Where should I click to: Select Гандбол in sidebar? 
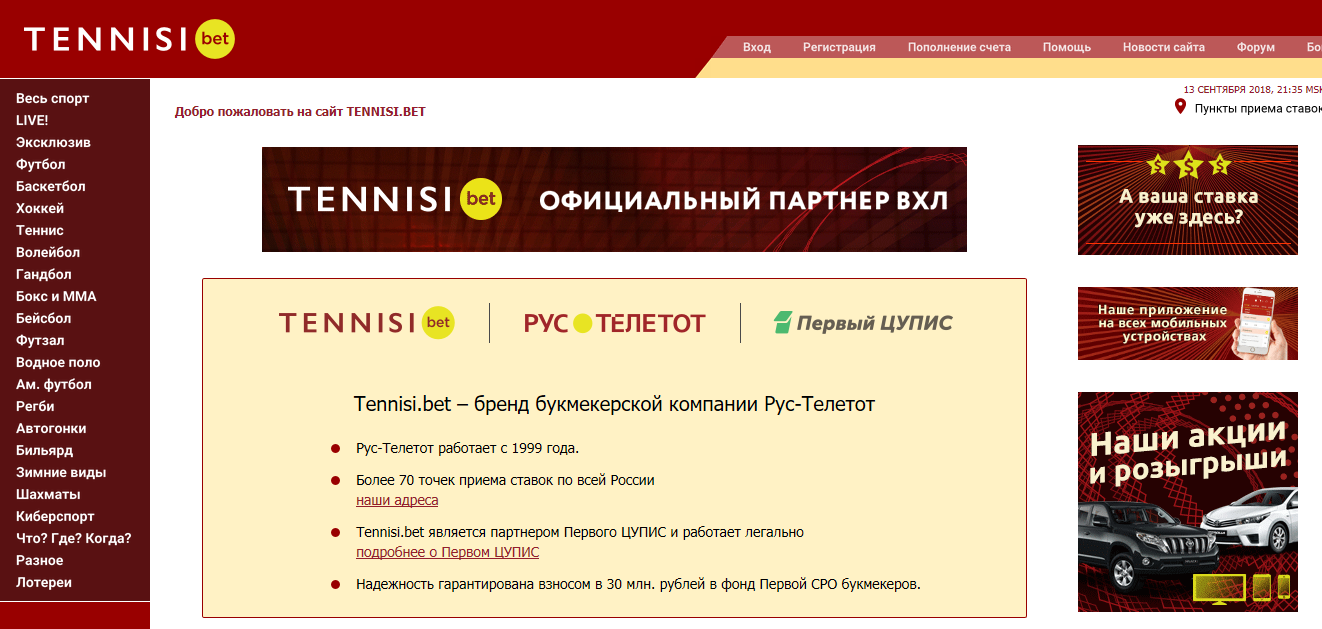[x=44, y=274]
